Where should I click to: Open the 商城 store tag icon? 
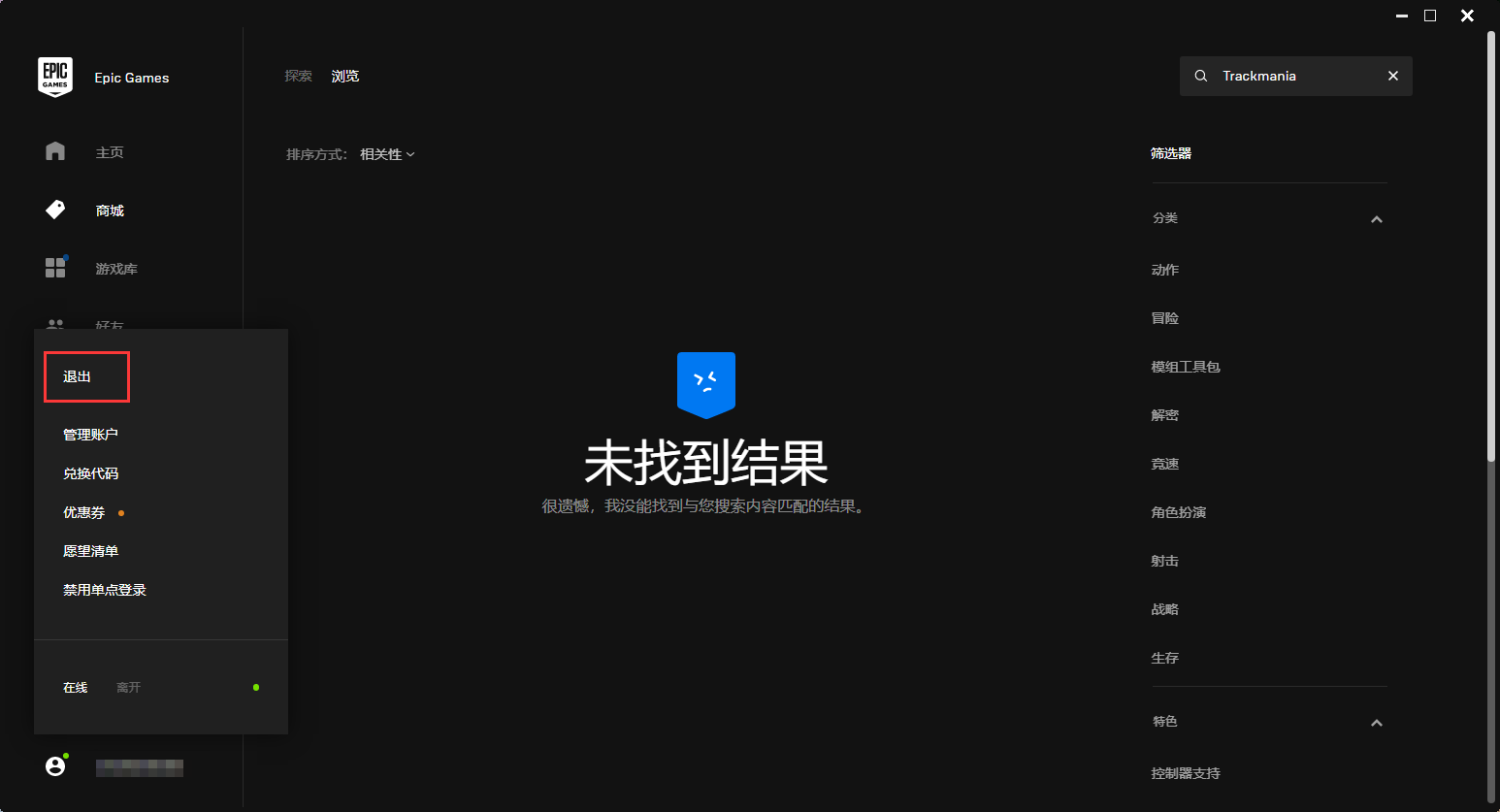55,210
